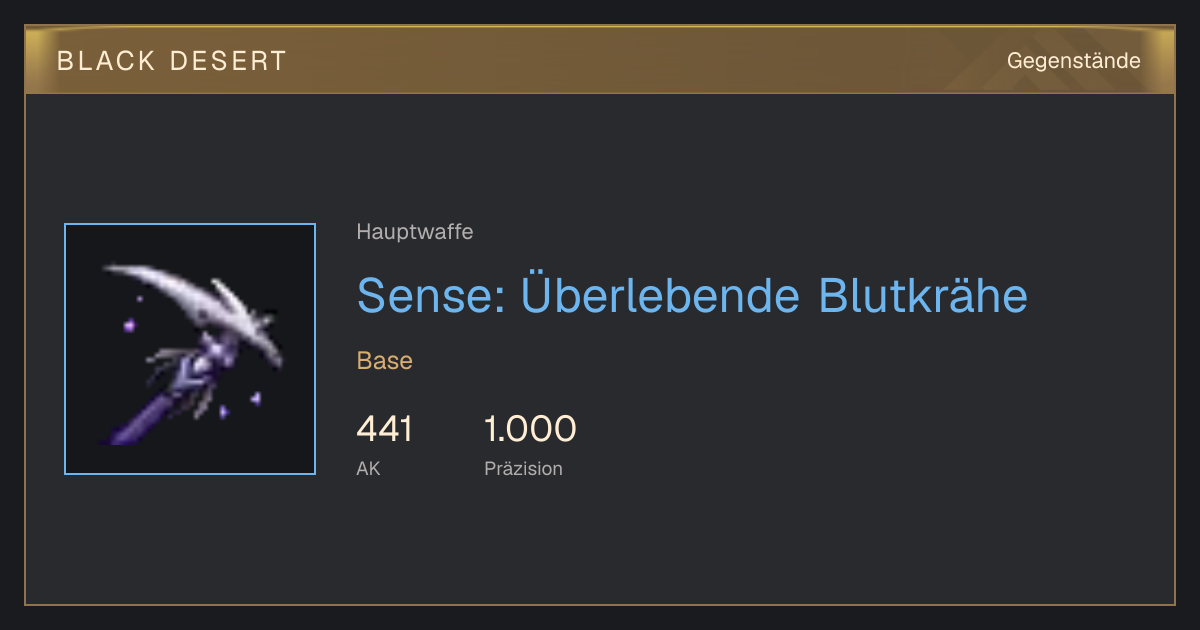The image size is (1200, 630).
Task: Click the purple sparkle left of the blade
Action: [129, 324]
